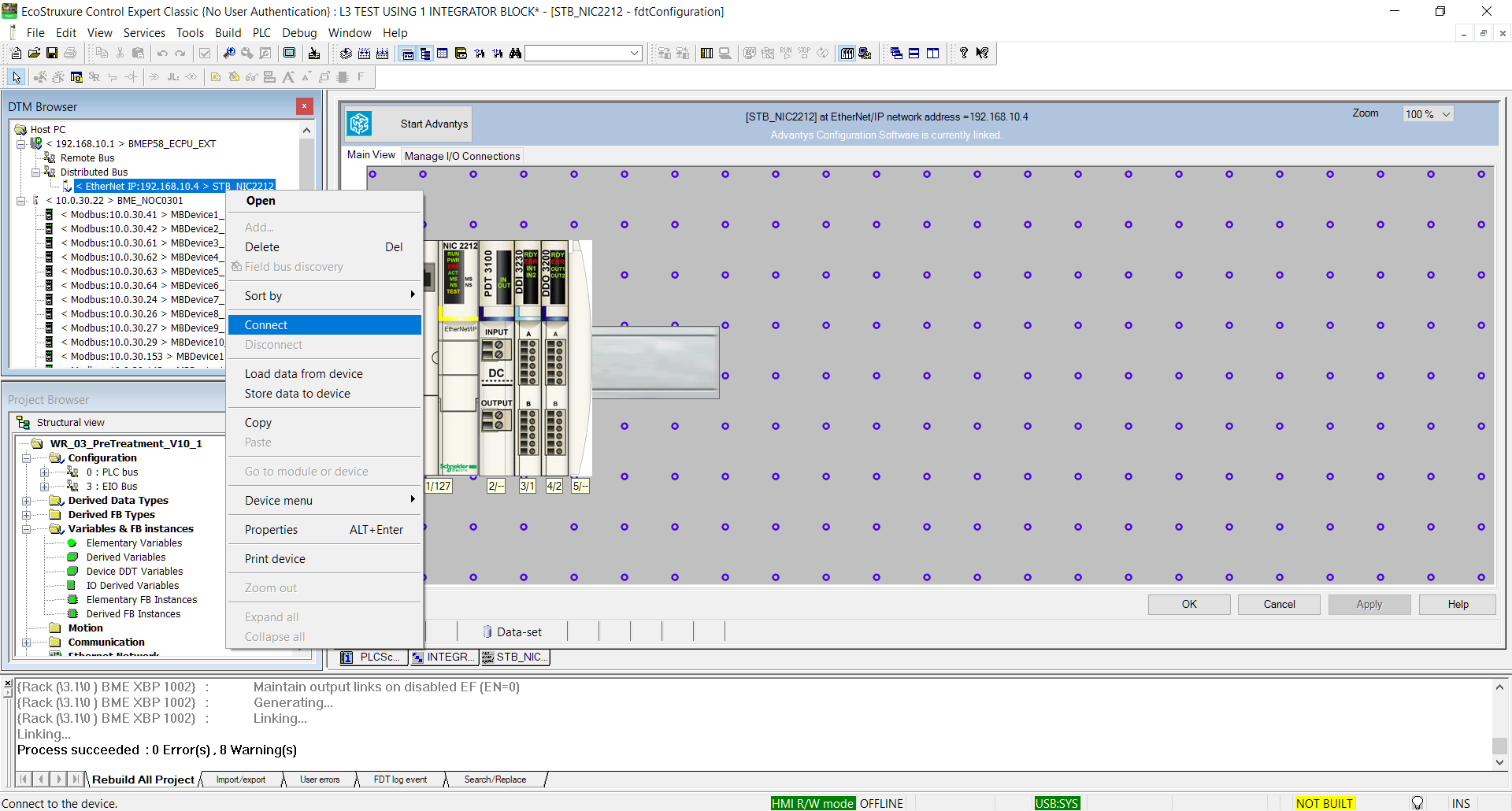This screenshot has height=811, width=1512.
Task: Click the Undo arrow icon
Action: 162,53
